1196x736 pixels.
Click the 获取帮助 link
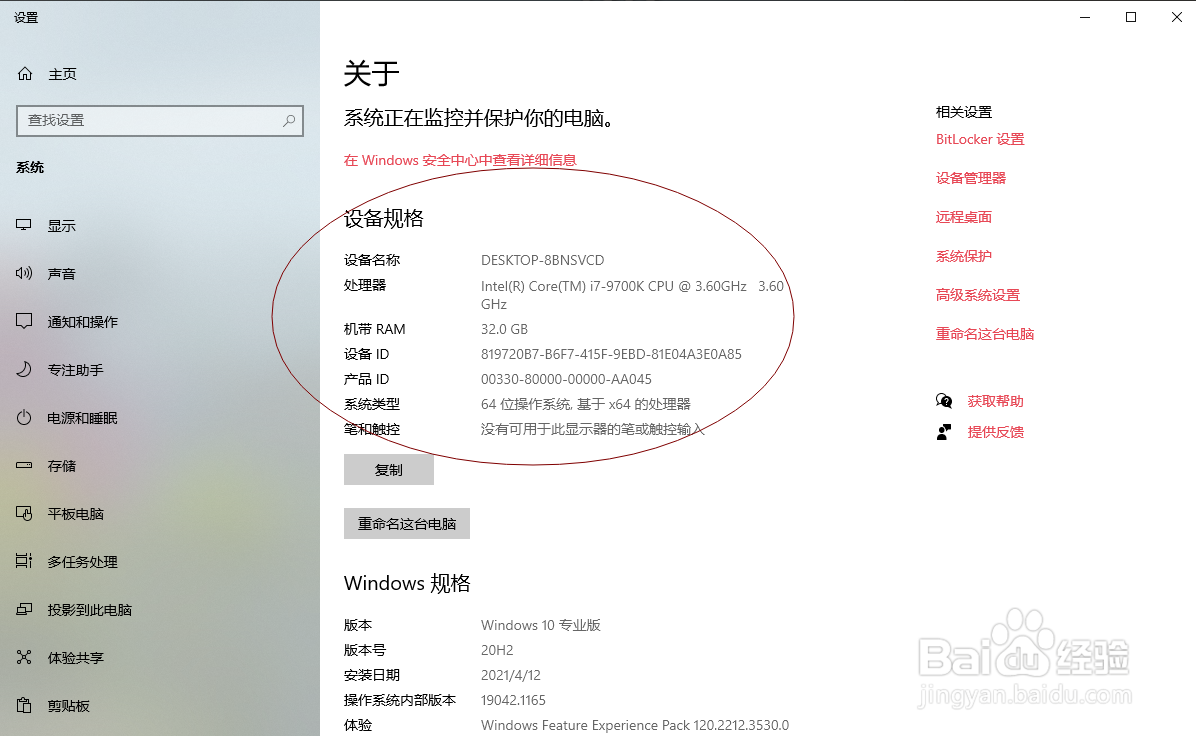995,401
